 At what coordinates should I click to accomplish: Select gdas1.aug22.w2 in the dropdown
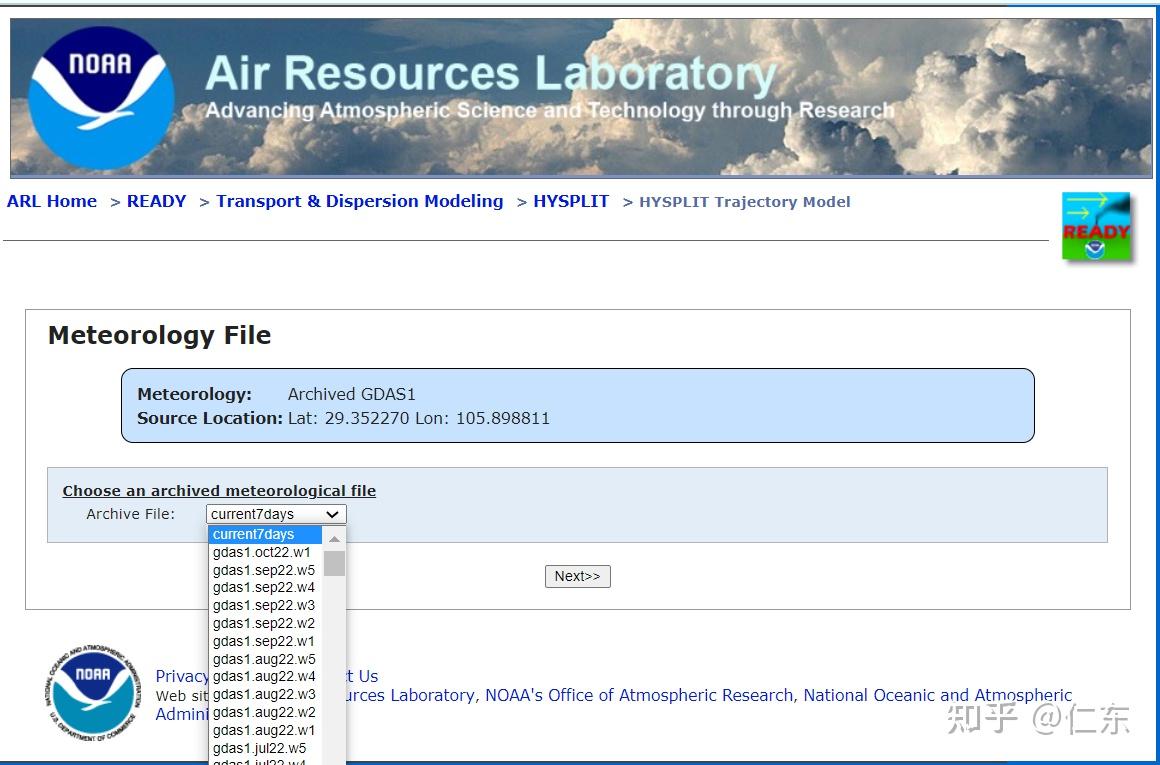pos(264,712)
